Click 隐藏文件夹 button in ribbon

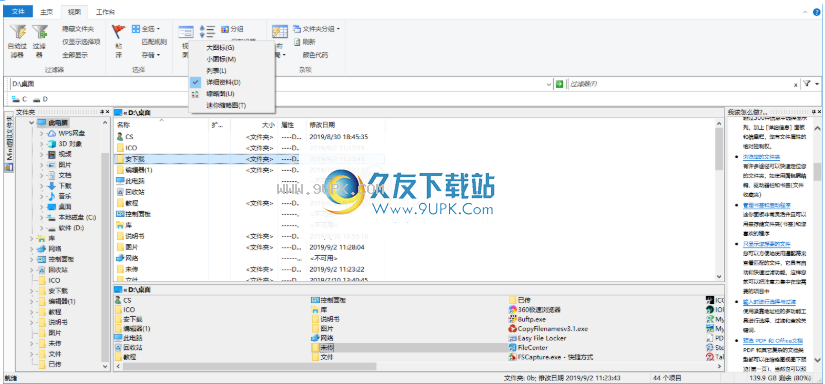coord(78,29)
